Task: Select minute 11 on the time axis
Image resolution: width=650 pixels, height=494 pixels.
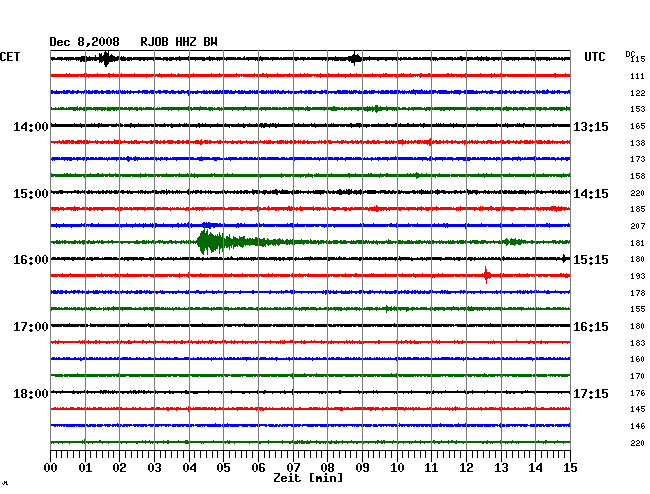Action: coord(431,467)
